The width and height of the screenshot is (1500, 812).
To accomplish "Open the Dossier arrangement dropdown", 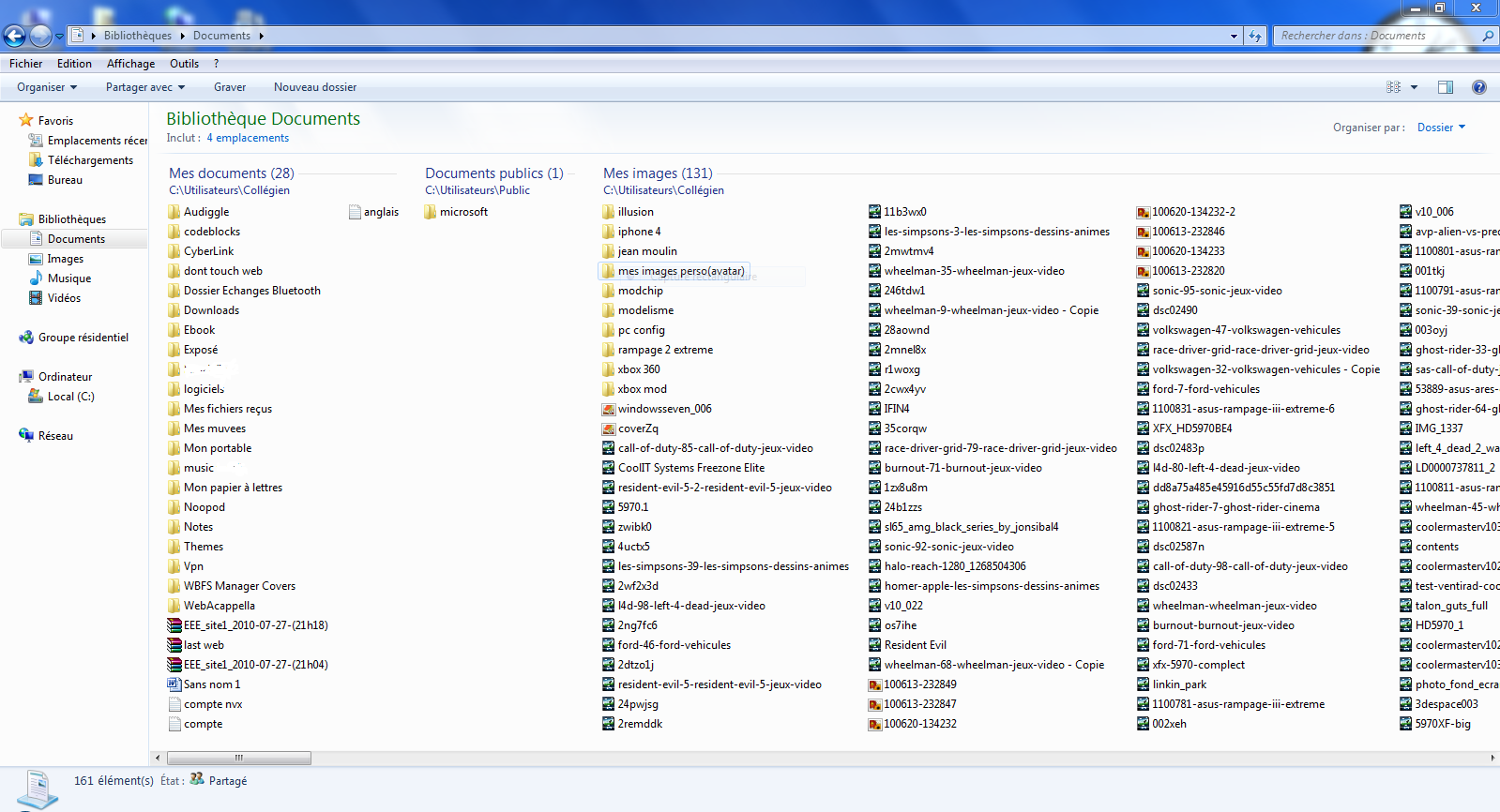I will click(x=1441, y=128).
